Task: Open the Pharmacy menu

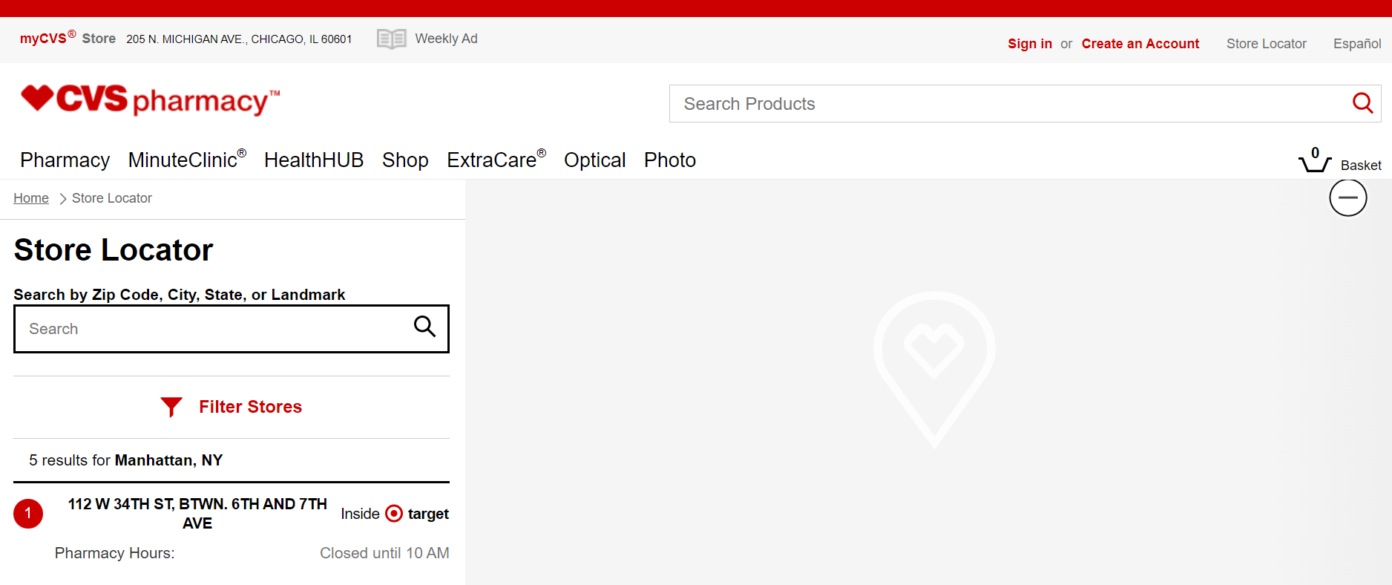Action: point(65,160)
